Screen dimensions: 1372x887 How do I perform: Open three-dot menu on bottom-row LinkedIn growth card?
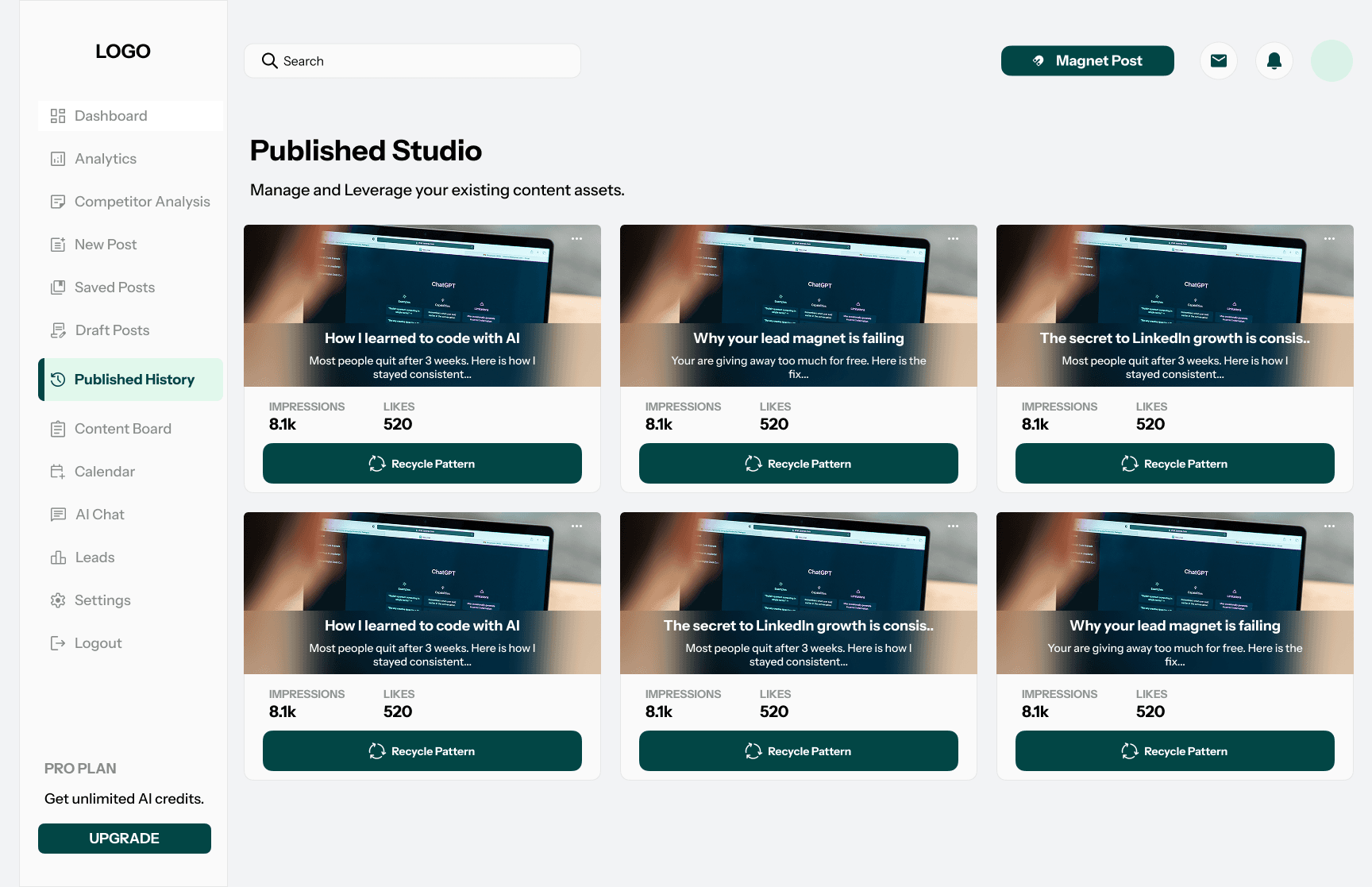coord(954,526)
